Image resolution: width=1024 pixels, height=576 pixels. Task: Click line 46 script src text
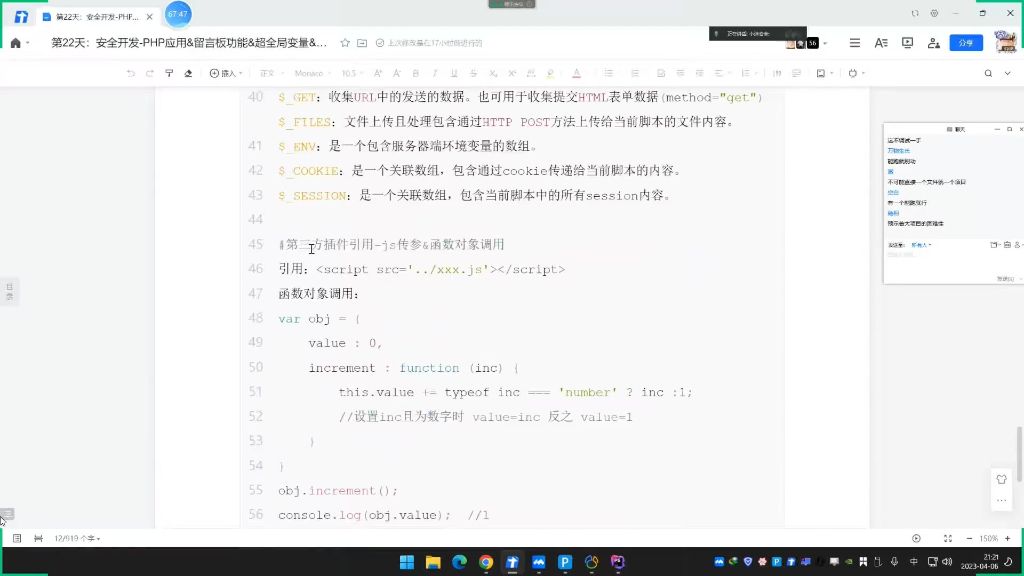[440, 269]
